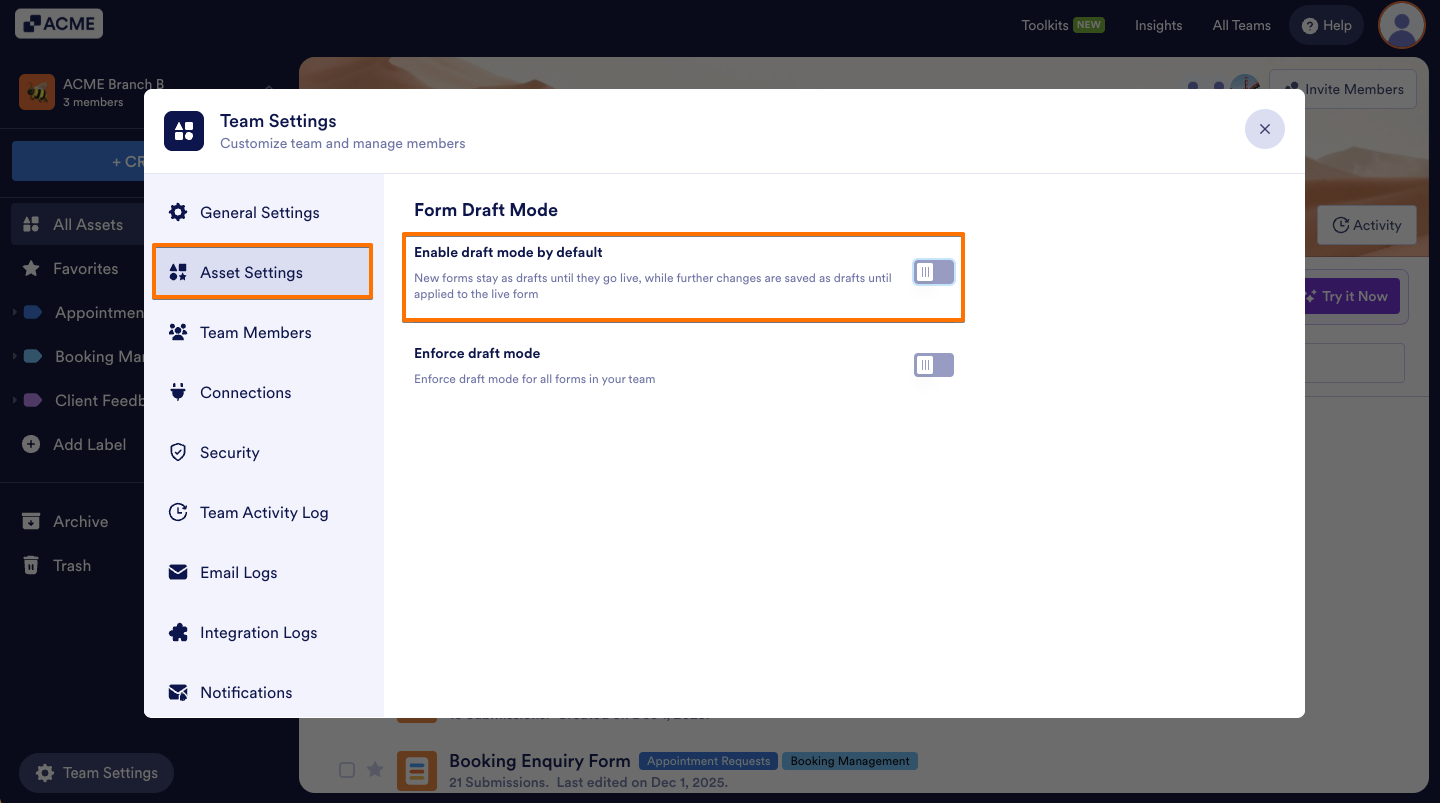Go to Team Activity Log
1440x803 pixels.
pos(264,512)
